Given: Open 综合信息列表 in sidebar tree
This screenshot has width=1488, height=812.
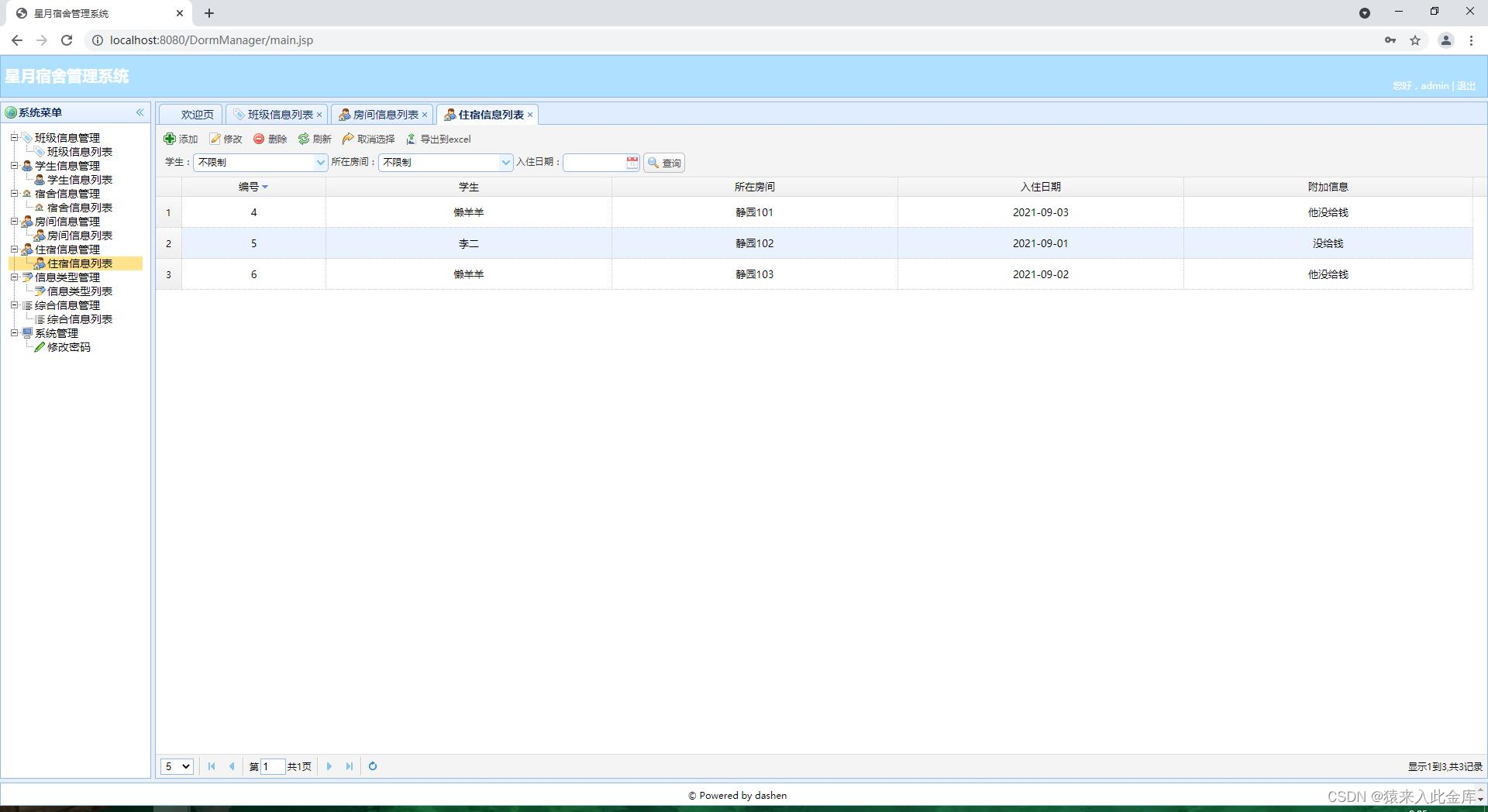Looking at the screenshot, I should (79, 319).
